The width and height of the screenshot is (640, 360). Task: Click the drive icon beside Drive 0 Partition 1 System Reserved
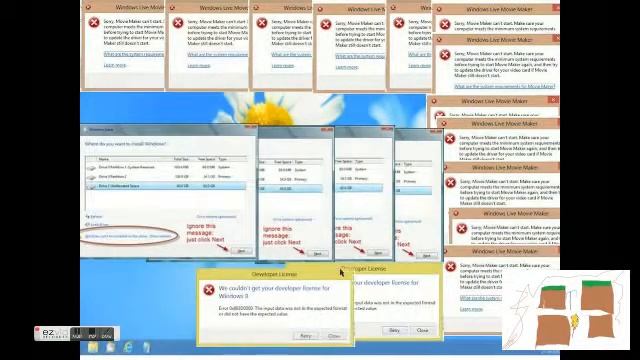tap(91, 168)
